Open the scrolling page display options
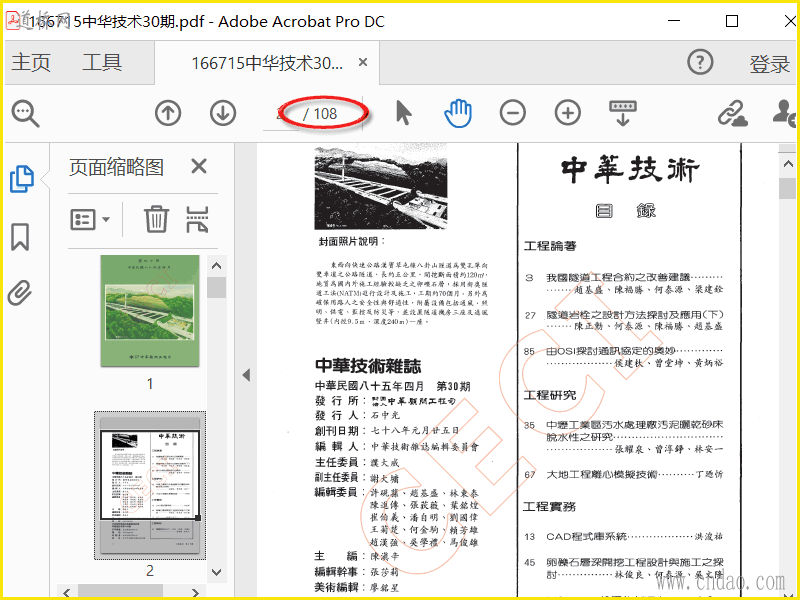The height and width of the screenshot is (600, 800). tap(623, 113)
